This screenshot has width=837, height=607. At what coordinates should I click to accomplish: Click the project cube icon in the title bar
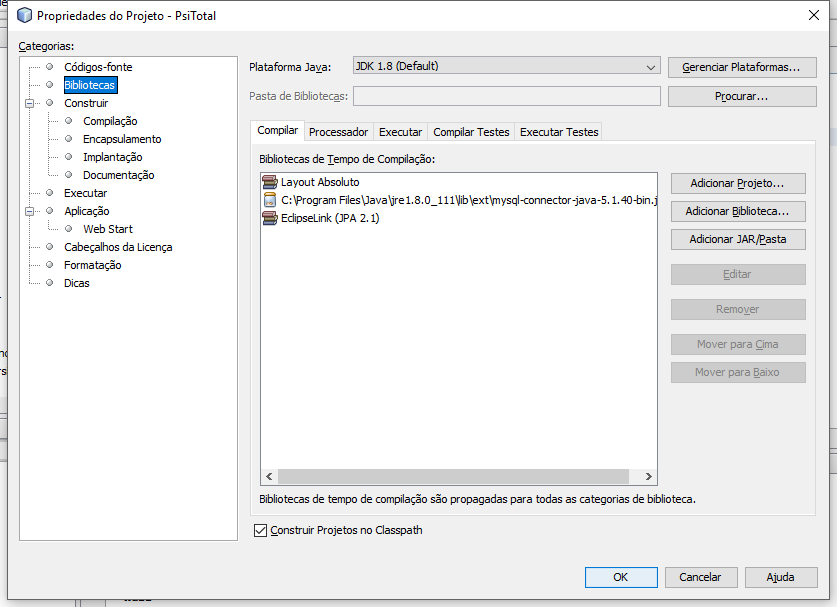click(25, 15)
